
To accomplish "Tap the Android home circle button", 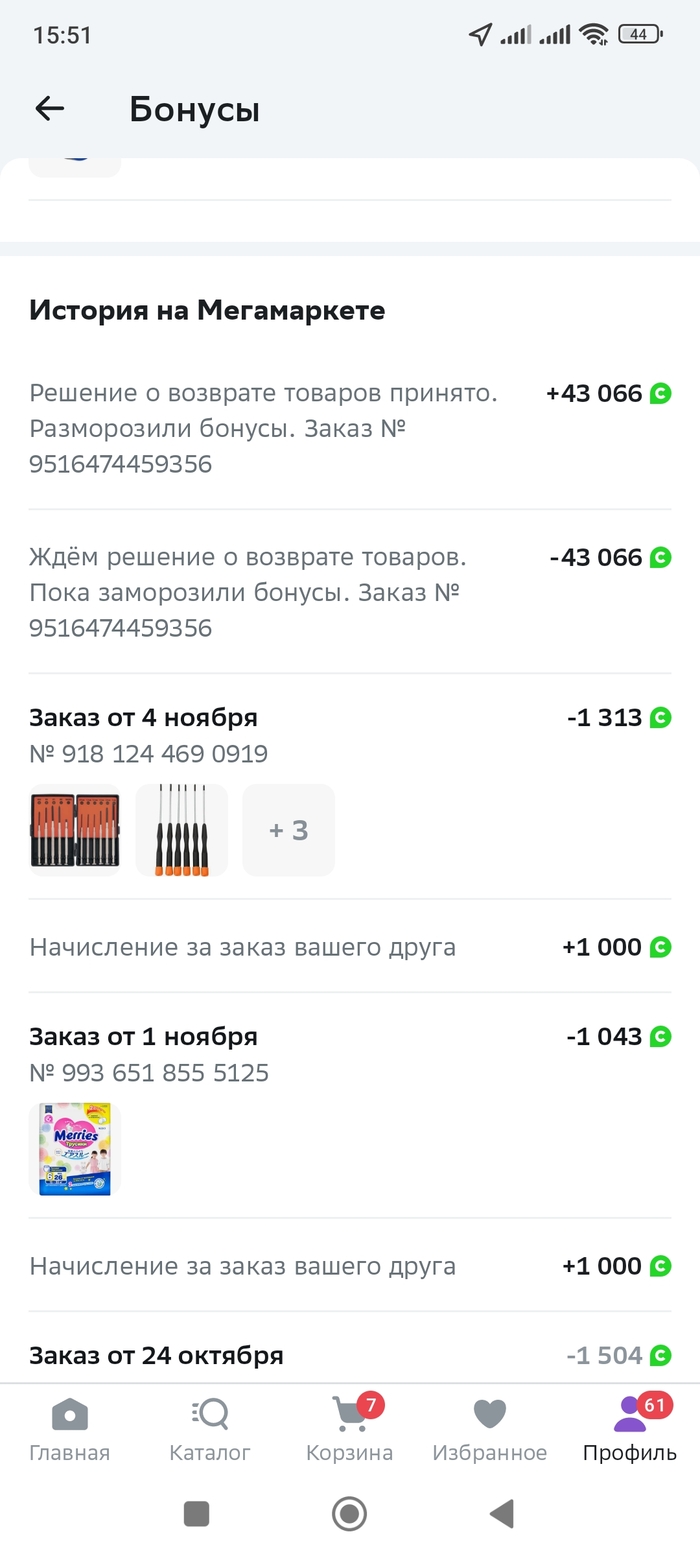I will pyautogui.click(x=349, y=1514).
